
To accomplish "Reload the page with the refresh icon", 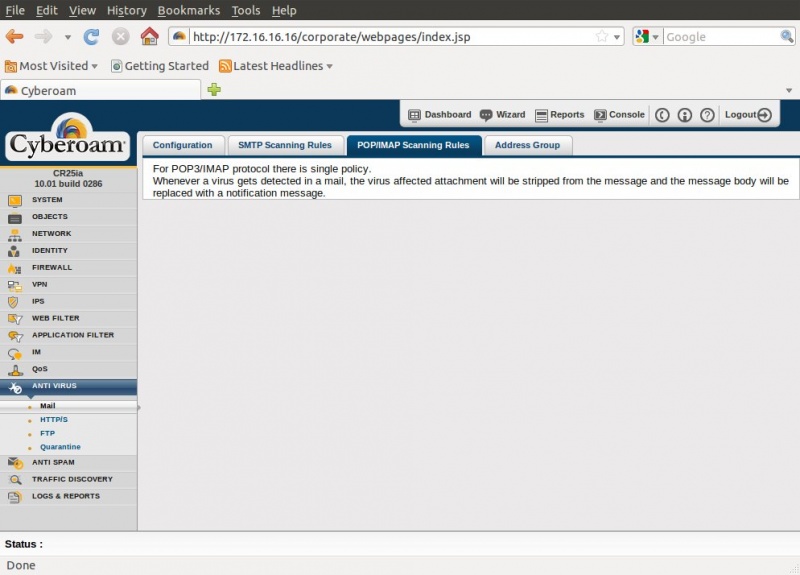I will click(92, 37).
